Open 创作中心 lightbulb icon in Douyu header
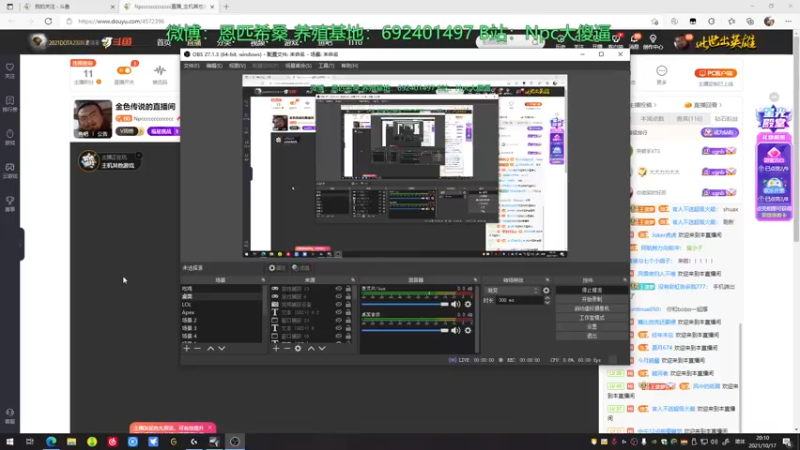Image resolution: width=800 pixels, height=450 pixels. click(653, 39)
